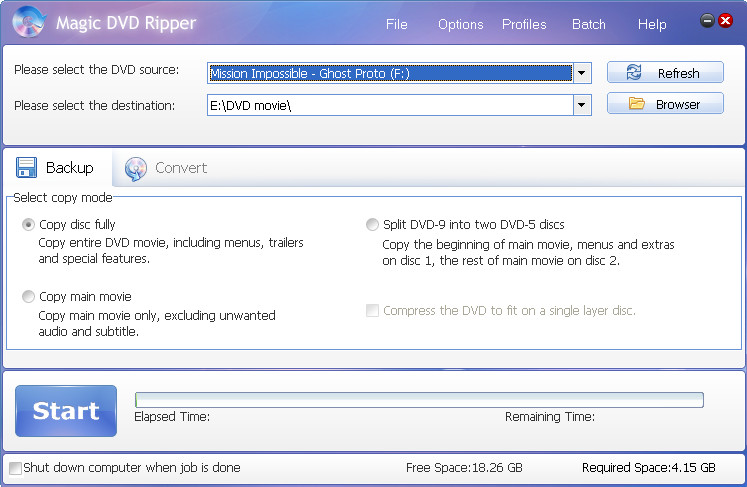Switch to the Convert tab

166,168
